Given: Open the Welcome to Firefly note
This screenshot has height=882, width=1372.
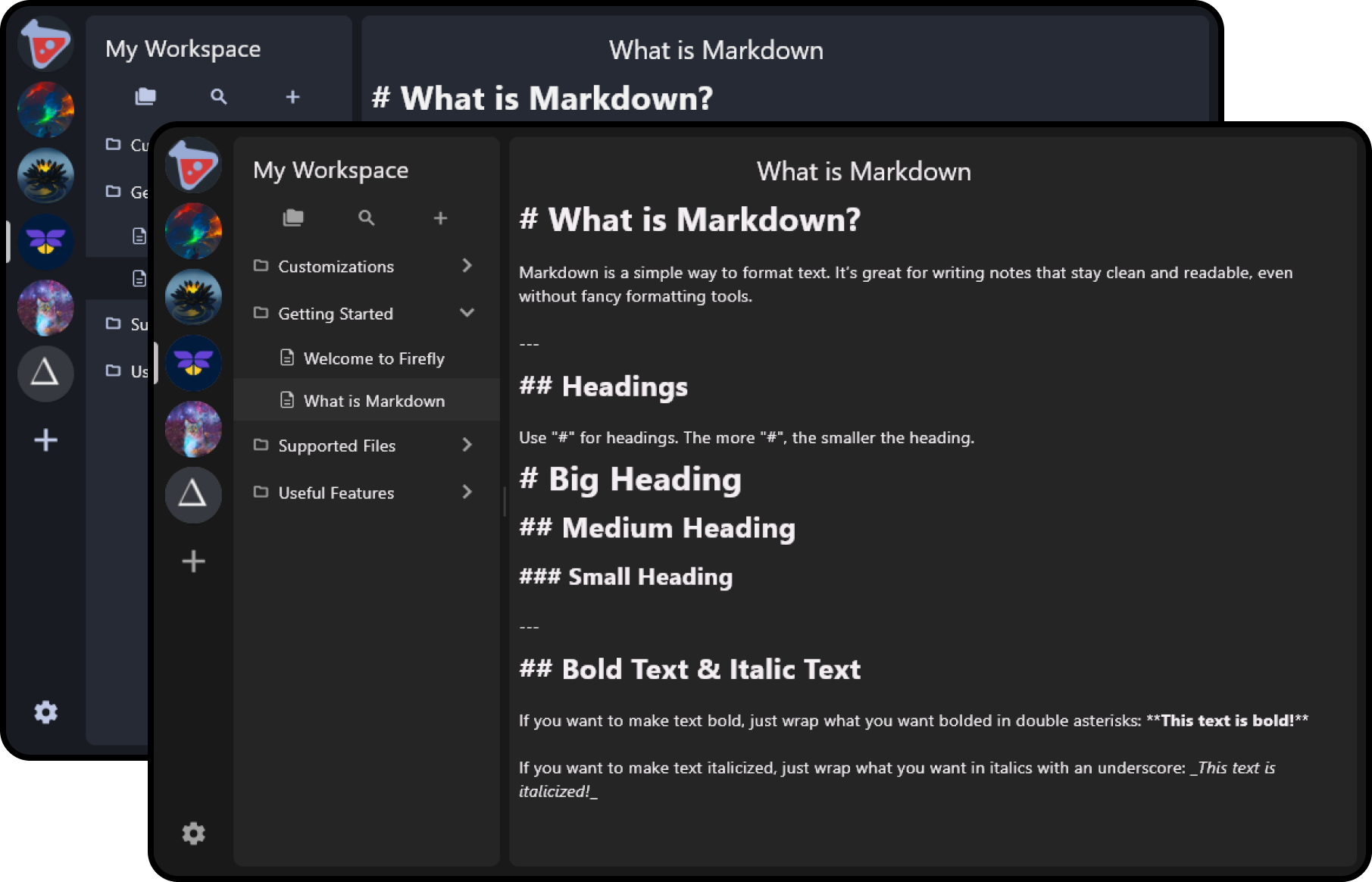Looking at the screenshot, I should [x=374, y=358].
